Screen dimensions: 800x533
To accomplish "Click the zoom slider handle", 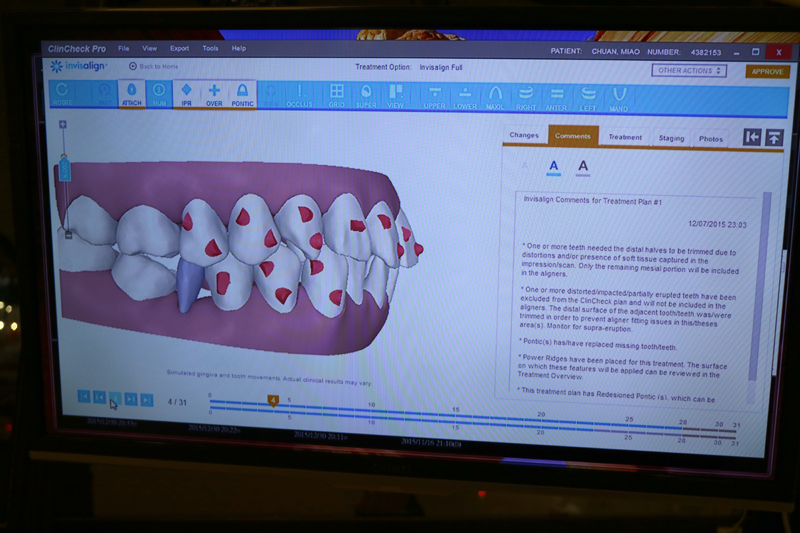I will [x=64, y=168].
